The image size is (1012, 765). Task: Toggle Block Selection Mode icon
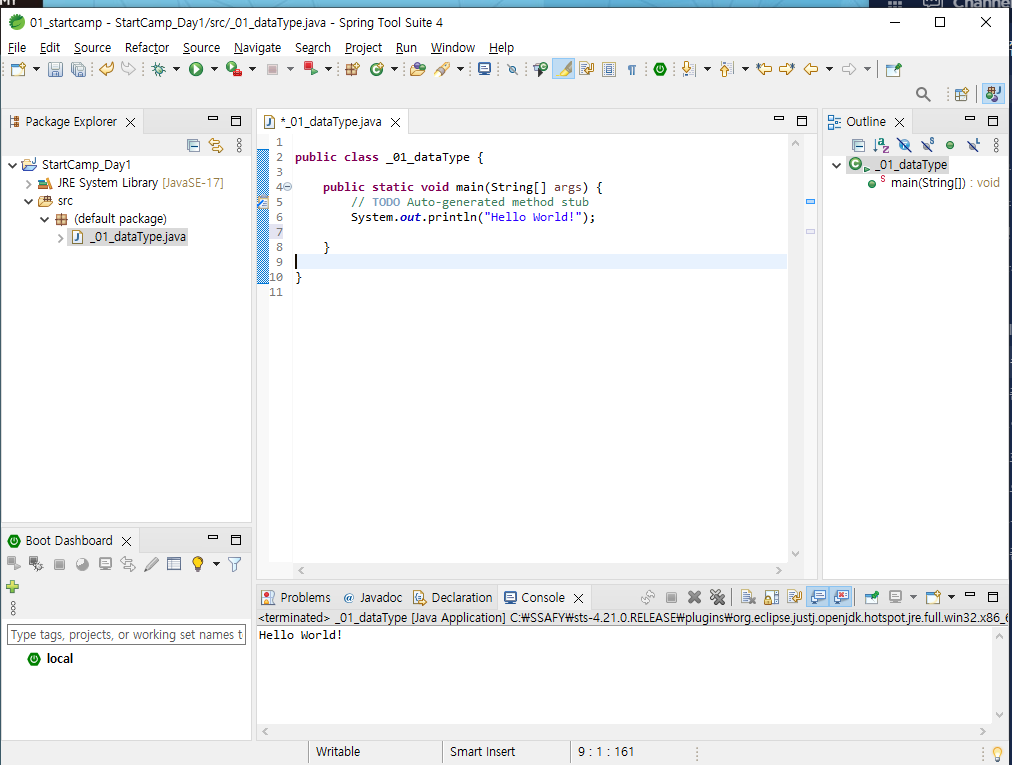pyautogui.click(x=609, y=69)
